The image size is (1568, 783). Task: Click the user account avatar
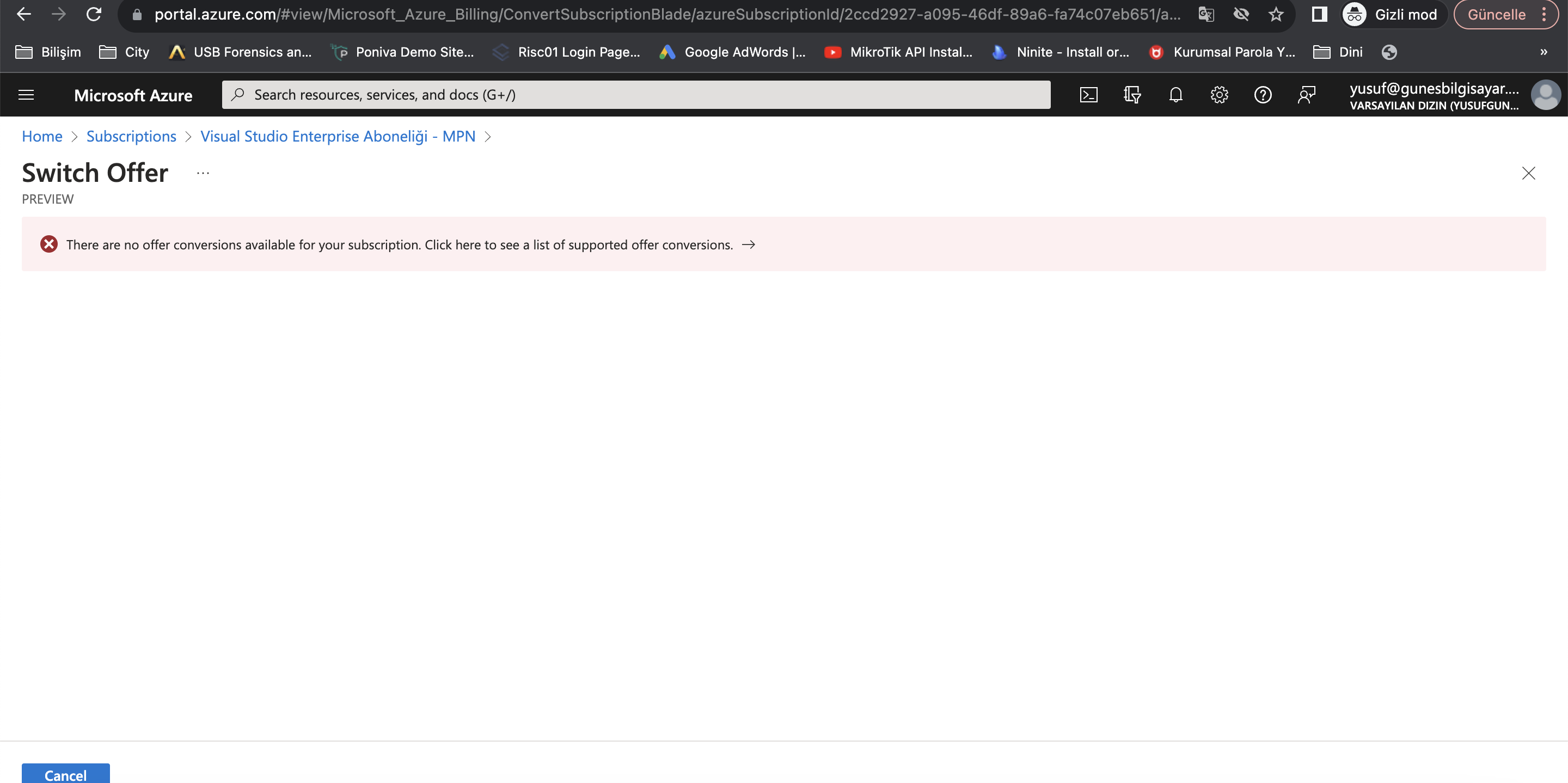coord(1546,95)
